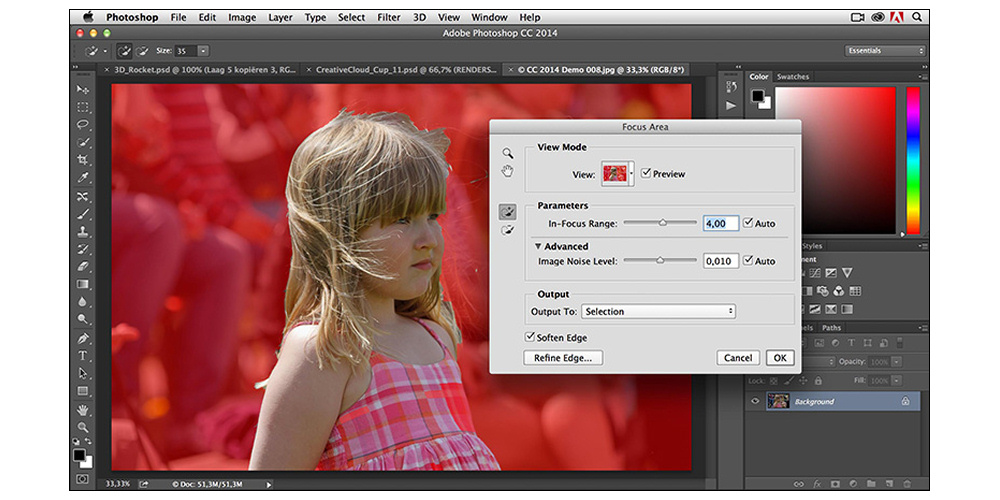Select the Type tool in the left toolbar
Viewport: 1000px width, 500px height.
click(83, 356)
